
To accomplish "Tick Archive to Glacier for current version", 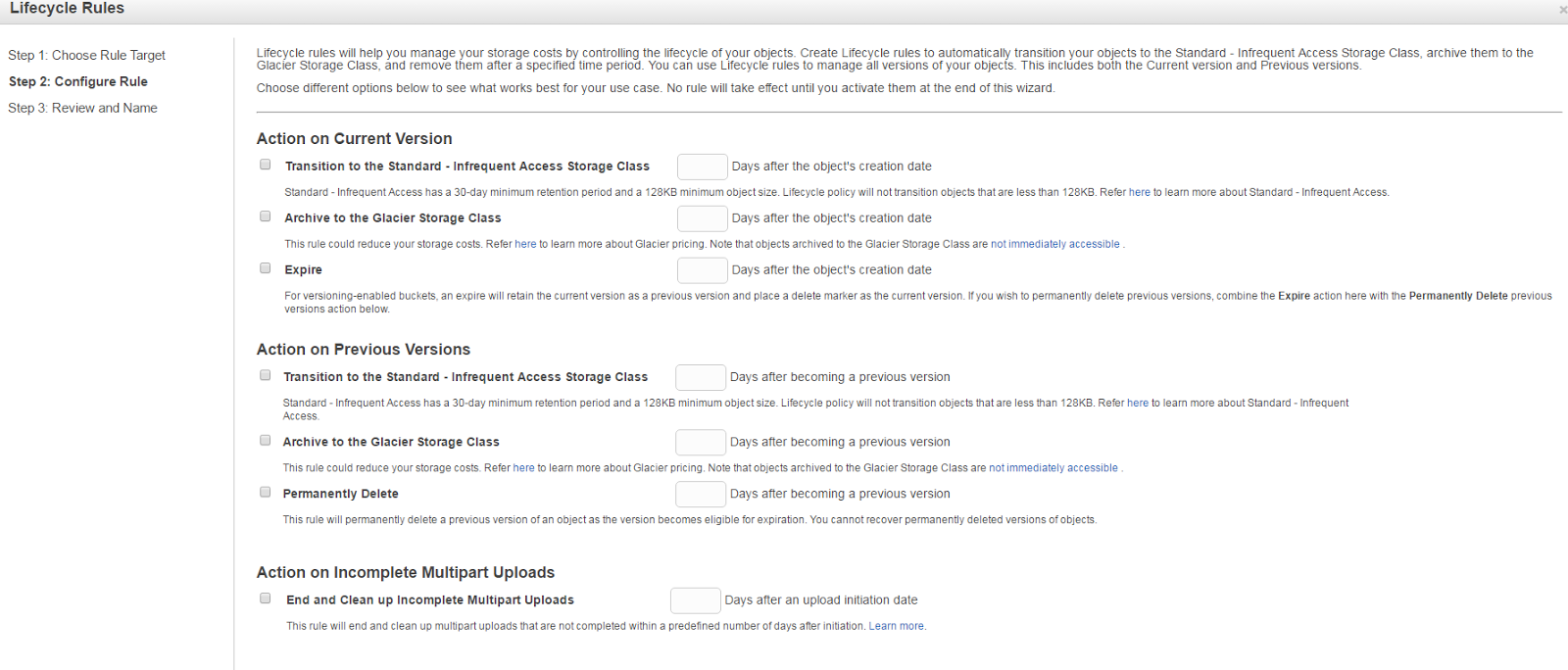I will (x=265, y=216).
